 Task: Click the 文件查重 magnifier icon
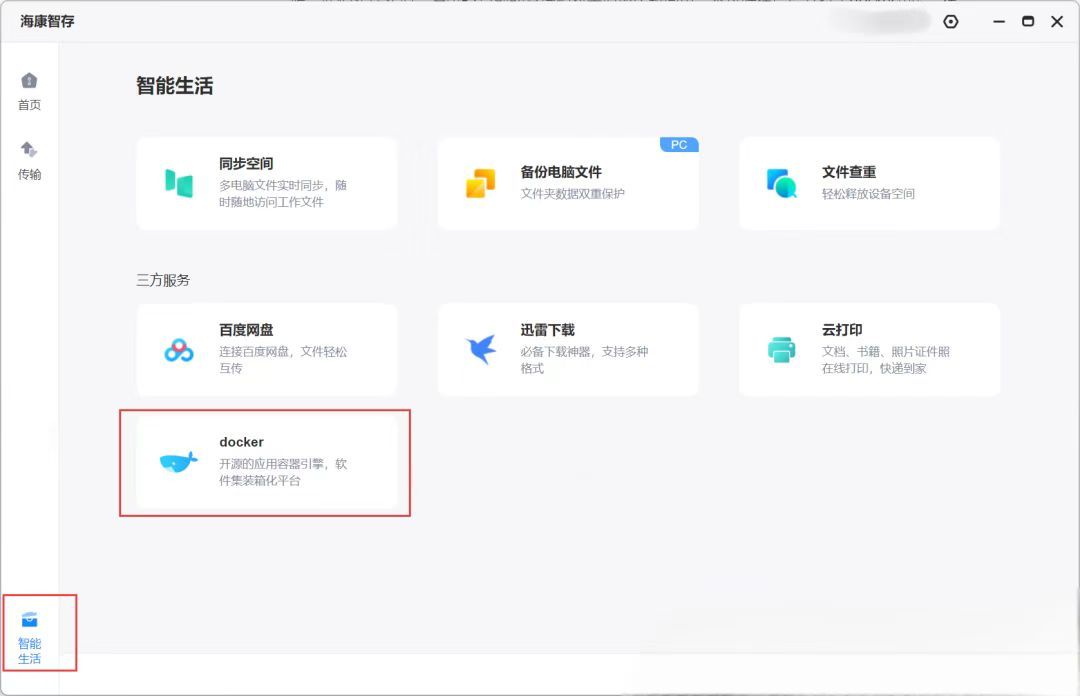782,183
